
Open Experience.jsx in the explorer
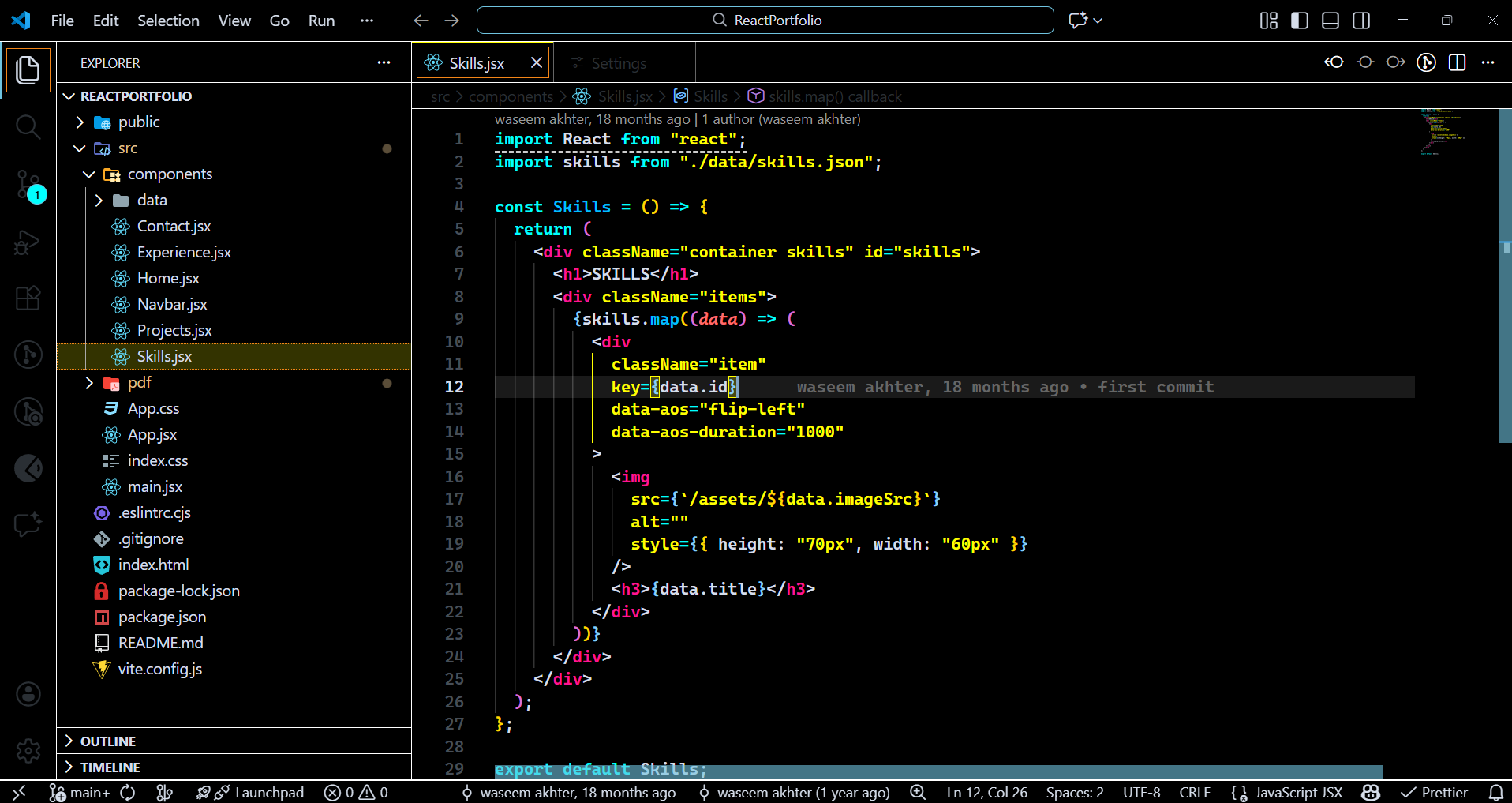coord(234,253)
